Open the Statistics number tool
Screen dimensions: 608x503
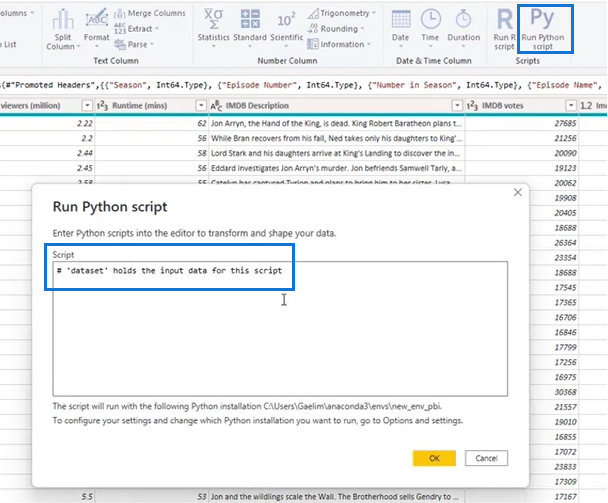click(213, 28)
